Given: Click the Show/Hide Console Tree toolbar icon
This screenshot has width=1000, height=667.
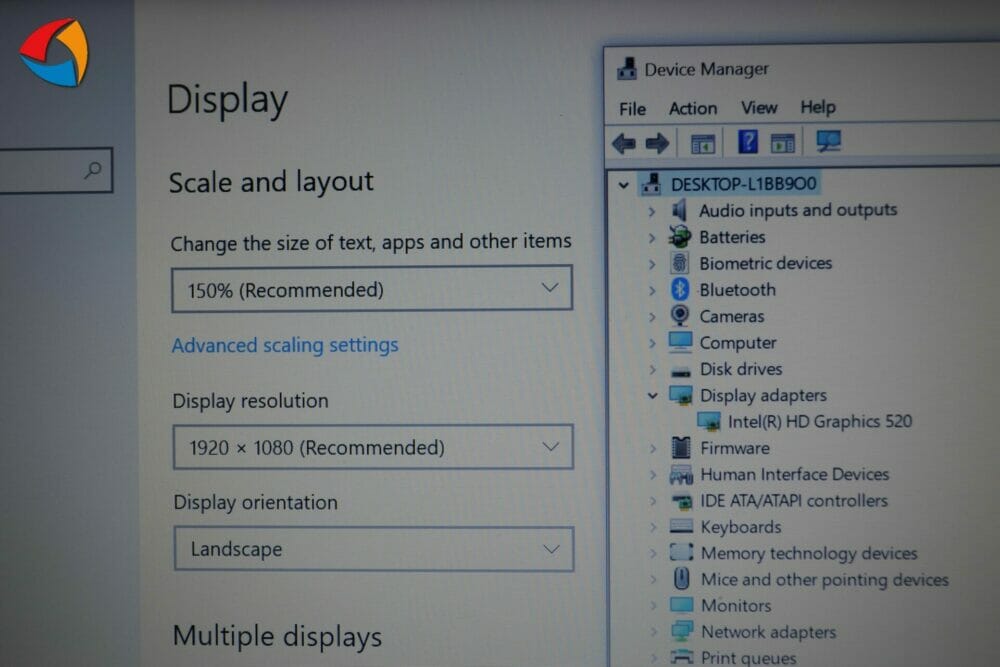Looking at the screenshot, I should [x=703, y=144].
